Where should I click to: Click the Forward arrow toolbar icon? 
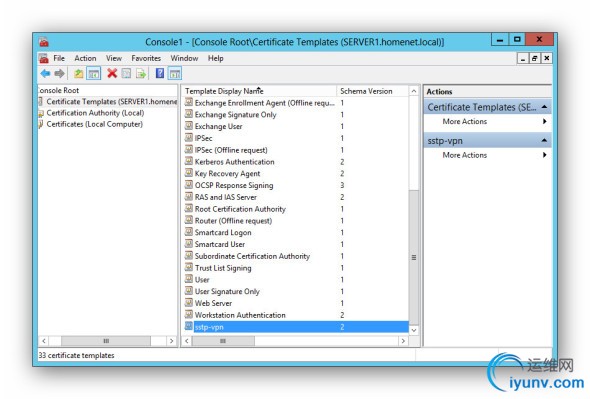click(59, 73)
